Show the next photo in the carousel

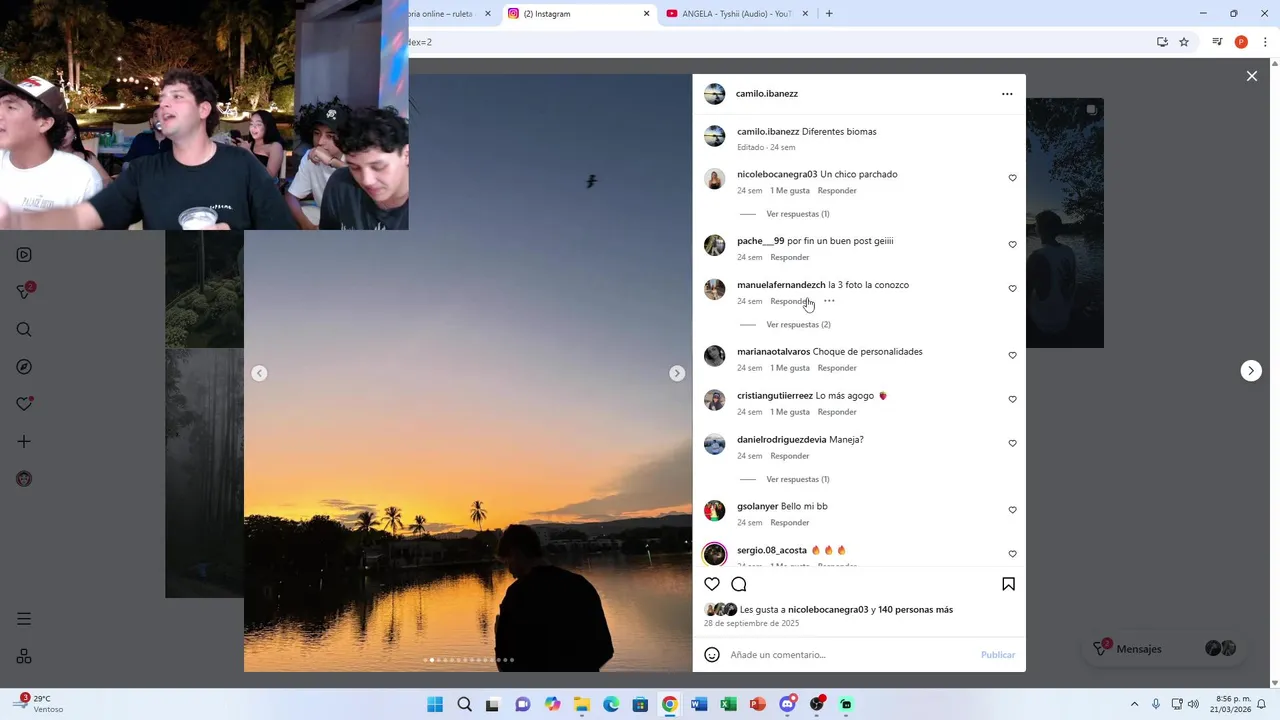(677, 373)
